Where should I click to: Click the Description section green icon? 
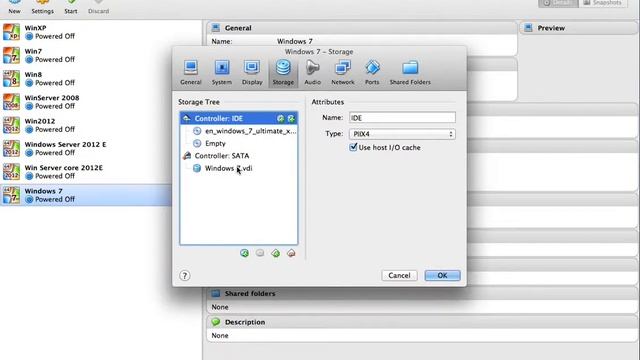click(x=216, y=322)
